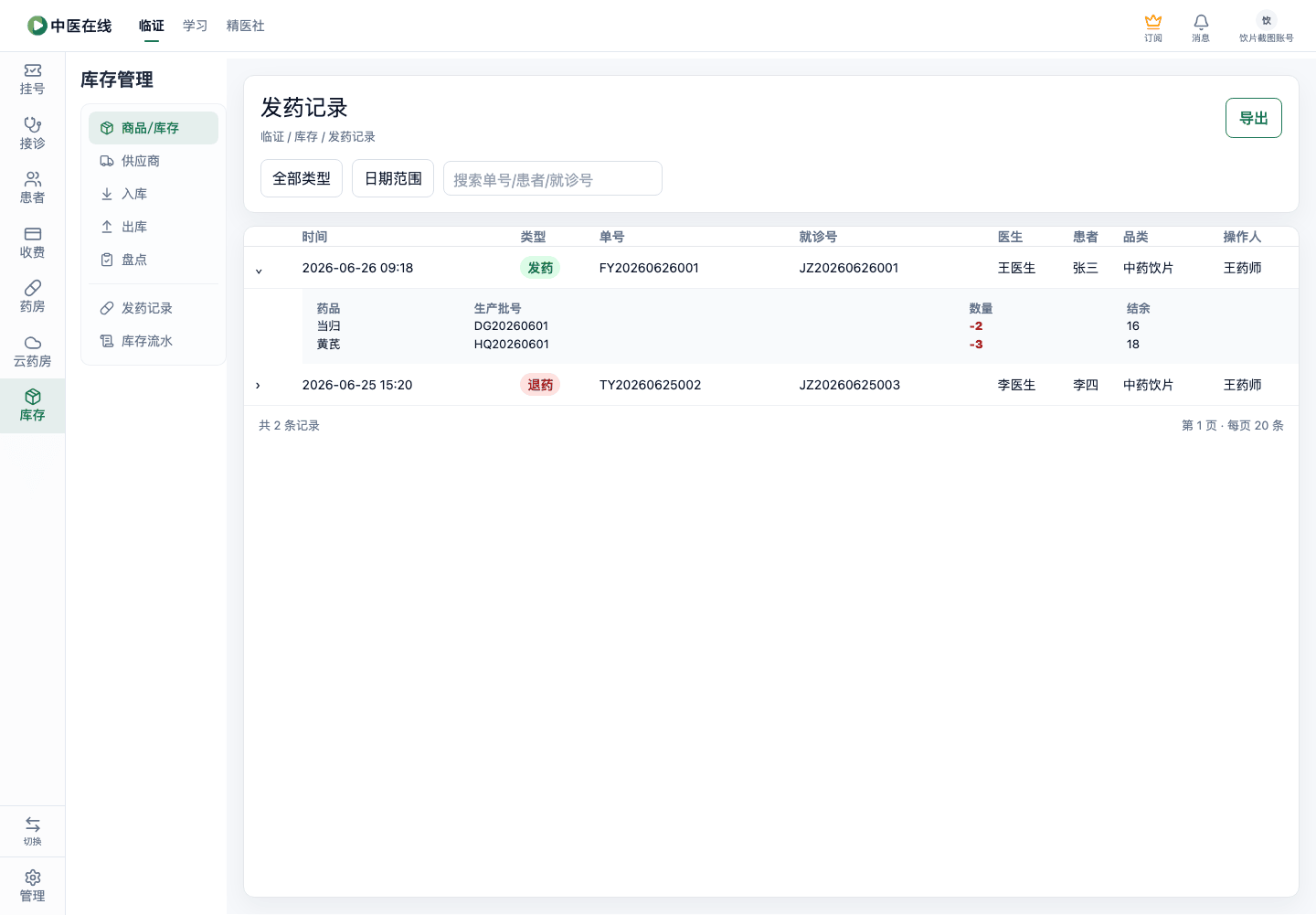Expand the TY20260625002 record row
The width and height of the screenshot is (1316, 915).
(259, 386)
